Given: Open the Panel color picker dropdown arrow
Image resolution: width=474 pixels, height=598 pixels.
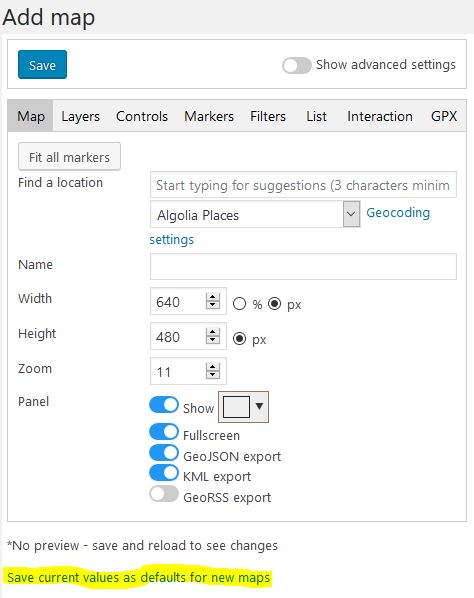Looking at the screenshot, I should tap(260, 406).
